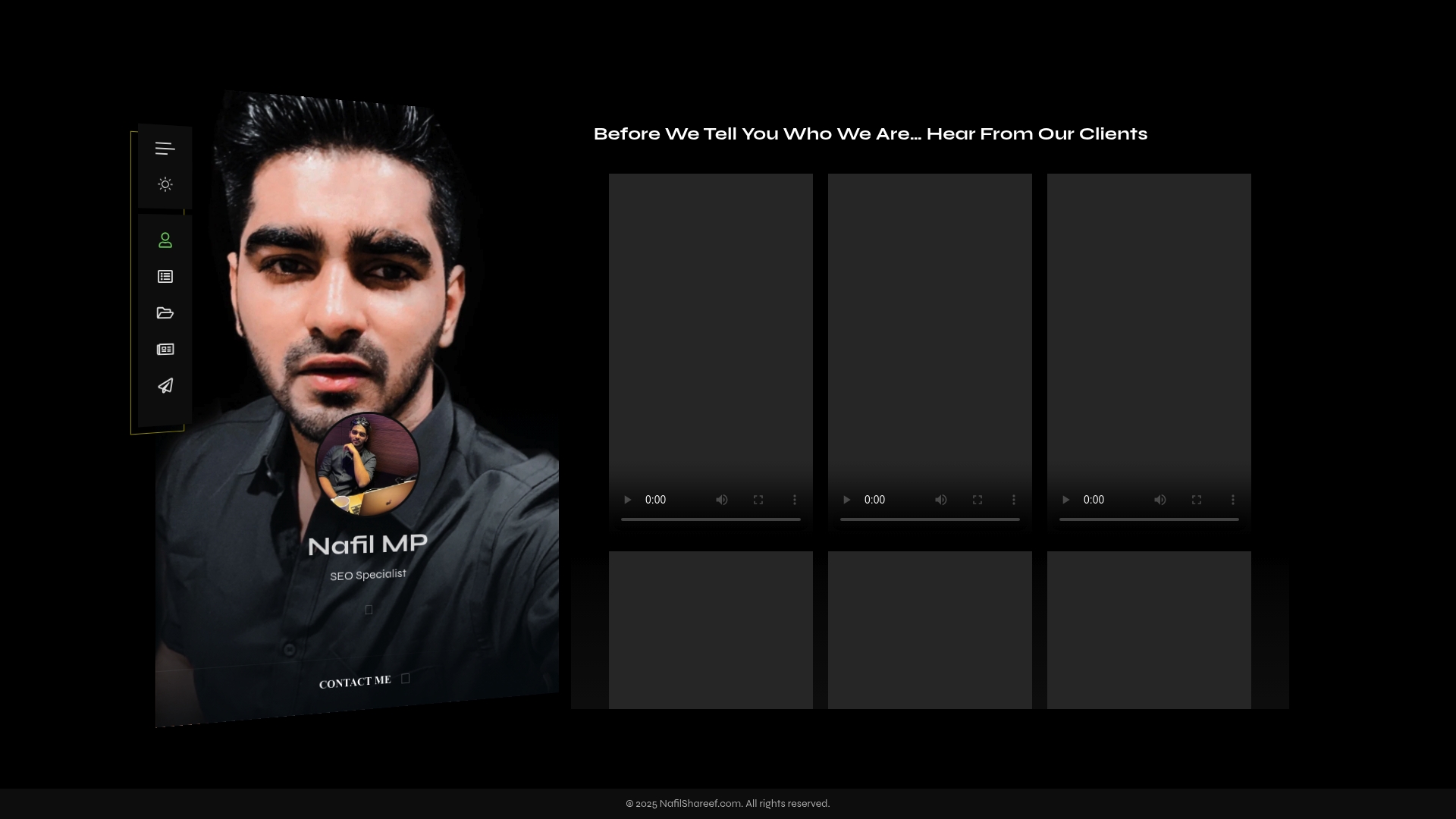
Task: Mute the first testimonial video
Action: click(x=722, y=500)
